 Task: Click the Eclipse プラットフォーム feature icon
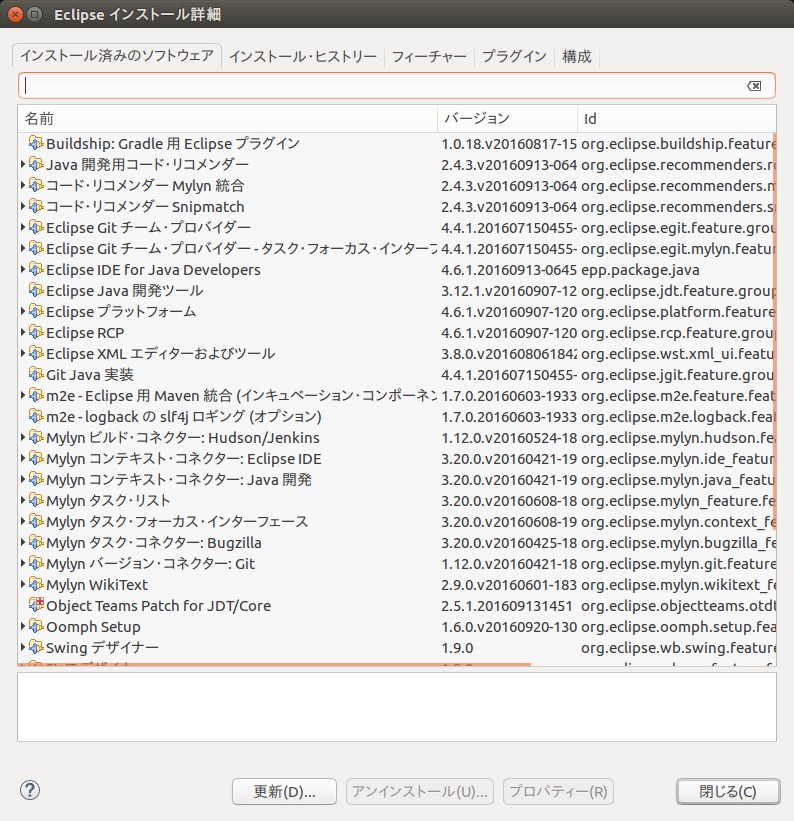[x=36, y=311]
